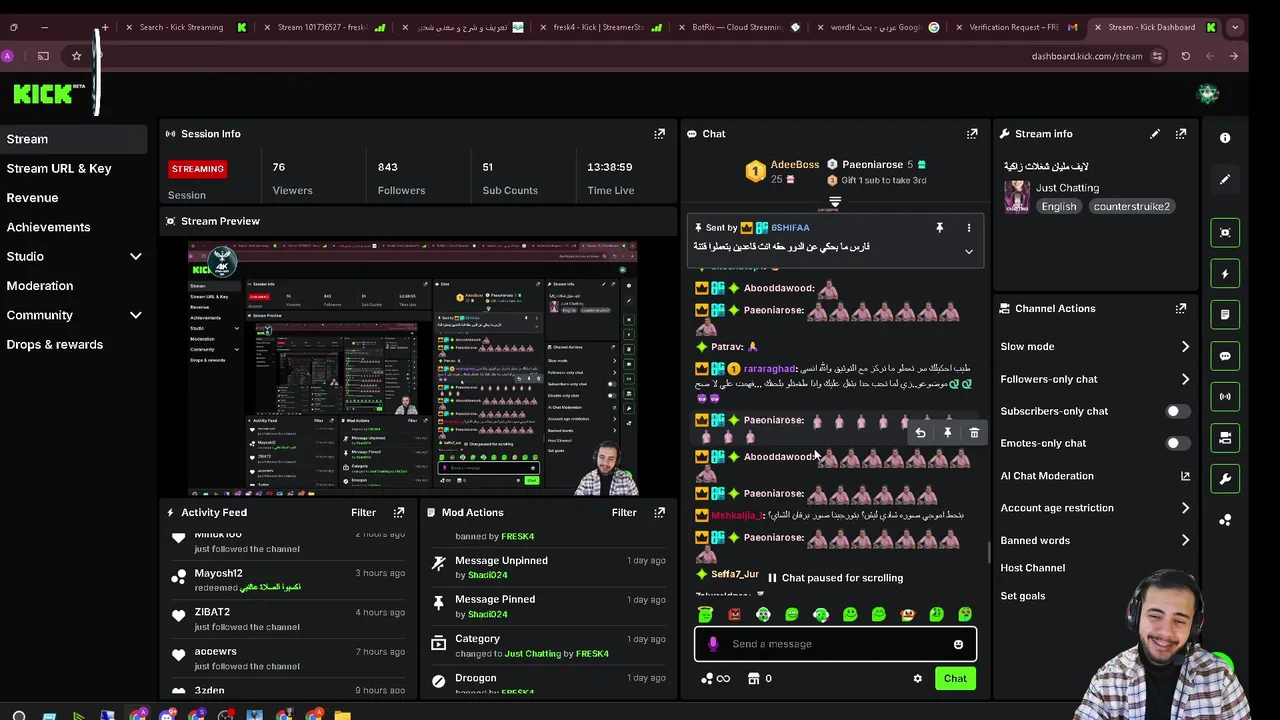Switch to the BotRix Cloud Streaming tab
The height and width of the screenshot is (720, 1280).
tap(740, 27)
